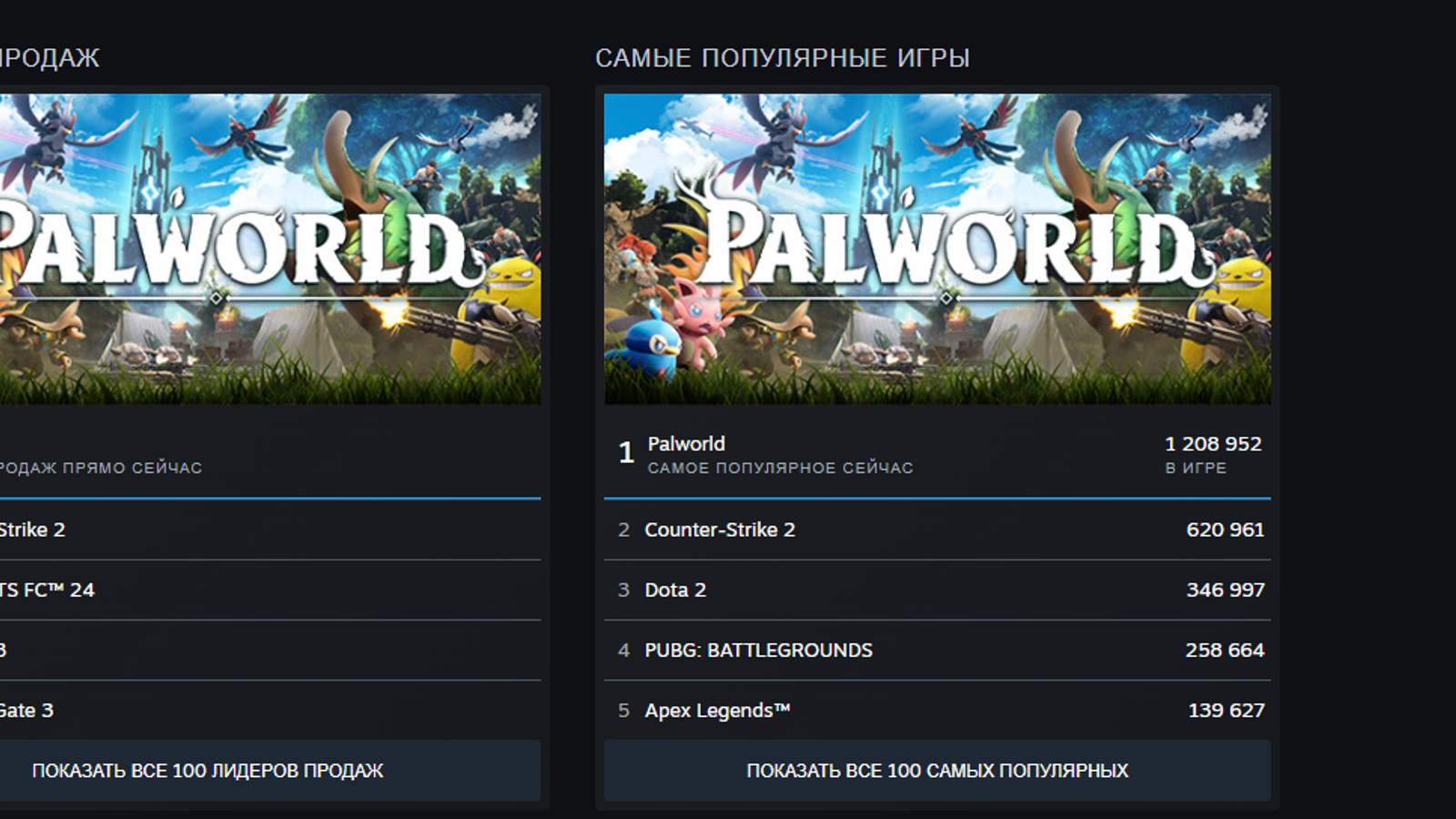Open the PUBG: BATTLEGROUNDS row
Screen dimensions: 1456x819
[937, 650]
